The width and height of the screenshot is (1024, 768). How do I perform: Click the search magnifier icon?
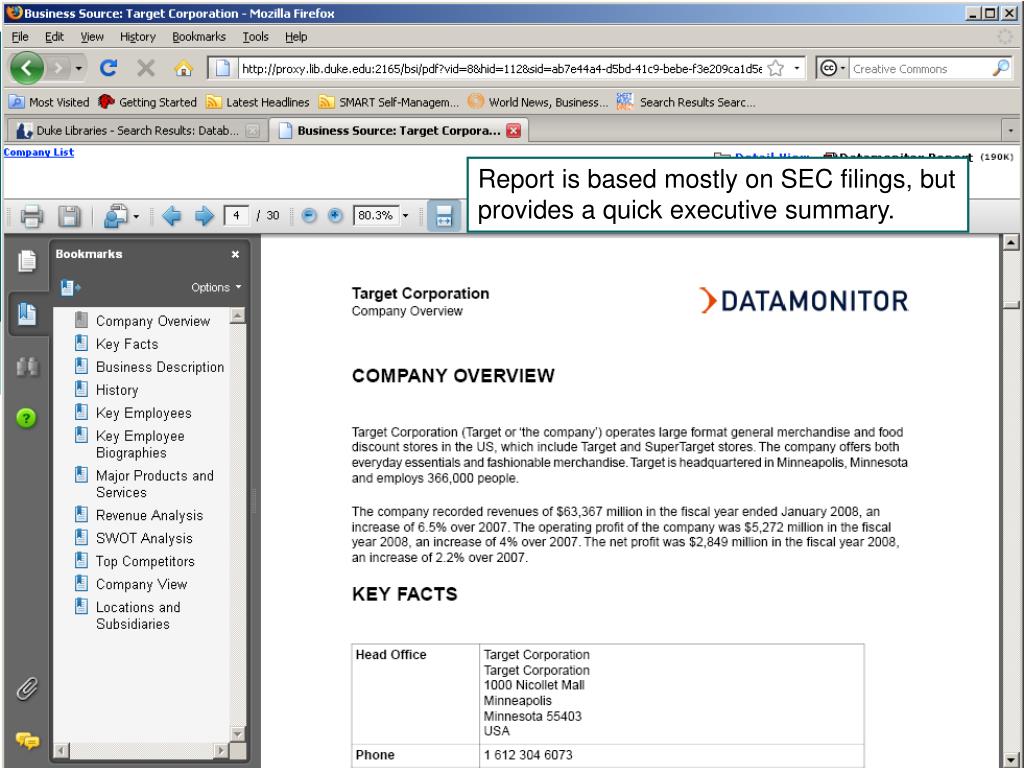(1001, 68)
